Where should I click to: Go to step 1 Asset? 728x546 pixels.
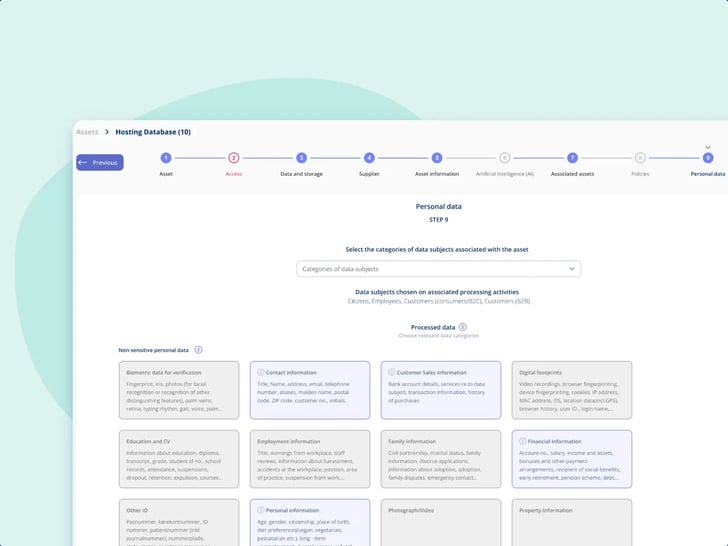click(166, 158)
